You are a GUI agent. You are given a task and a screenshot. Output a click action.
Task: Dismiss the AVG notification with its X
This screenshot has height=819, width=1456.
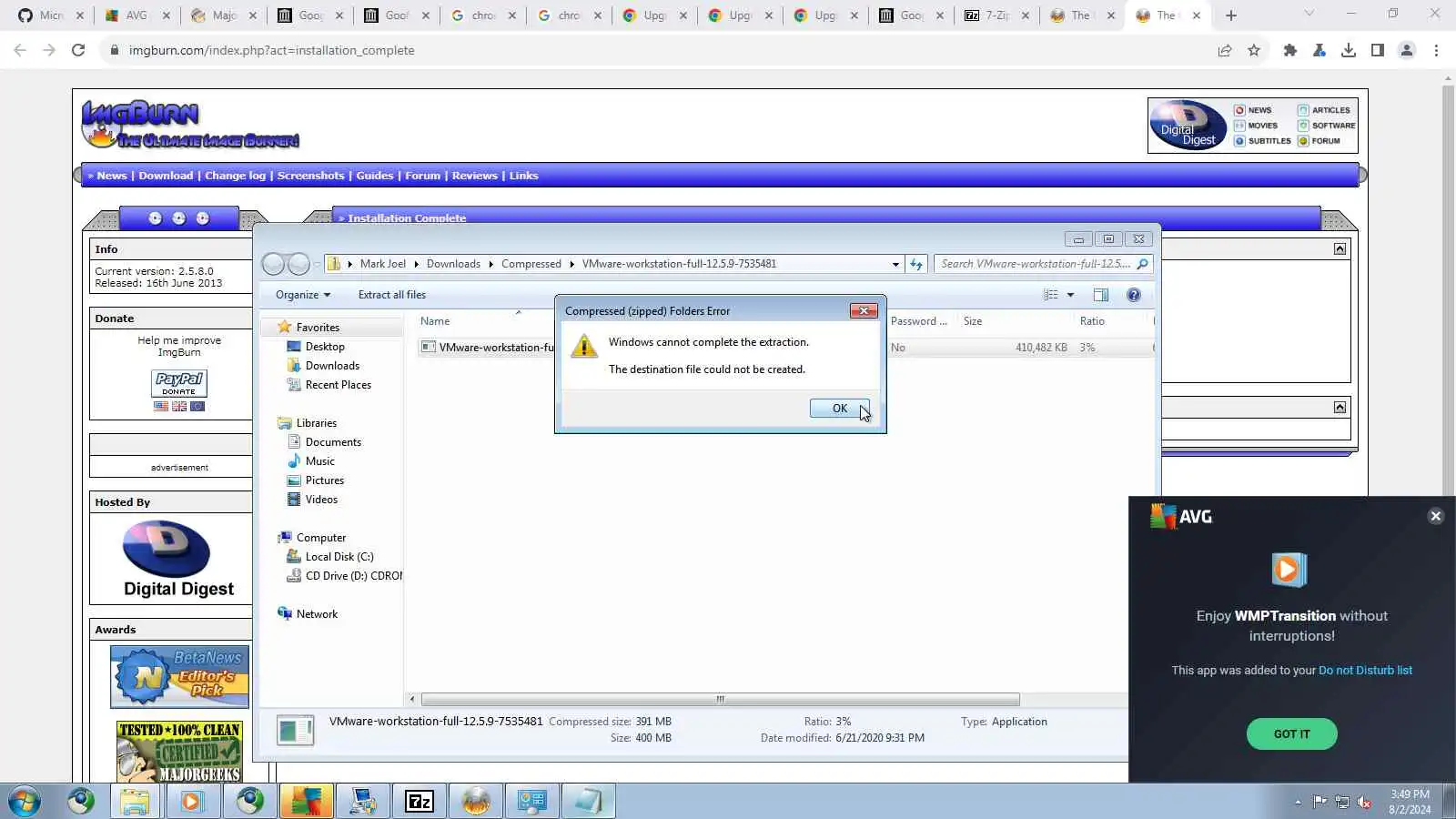click(1436, 516)
